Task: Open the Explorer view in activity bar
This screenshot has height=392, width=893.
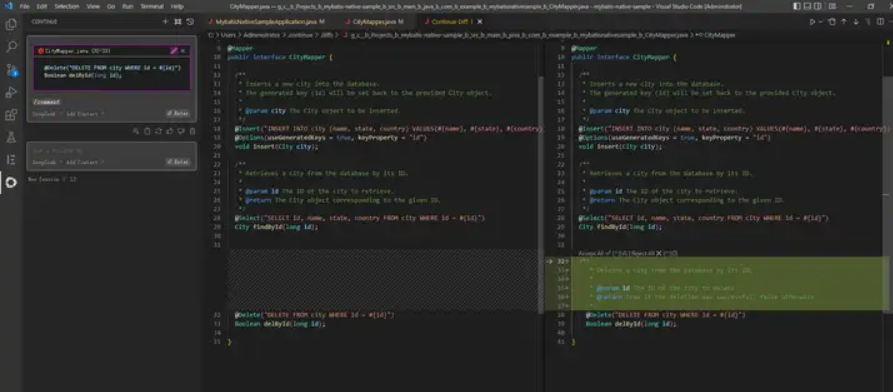Action: tap(11, 24)
